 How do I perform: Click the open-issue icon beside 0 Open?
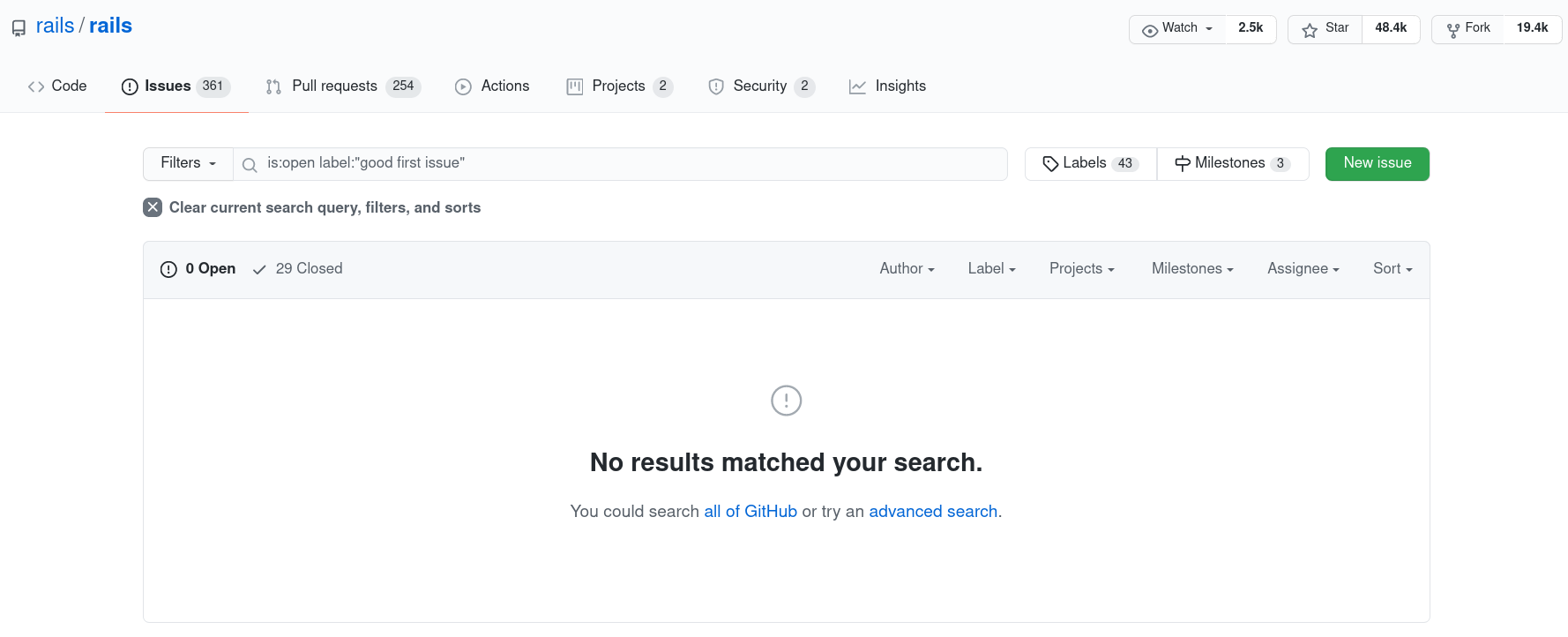pos(168,269)
